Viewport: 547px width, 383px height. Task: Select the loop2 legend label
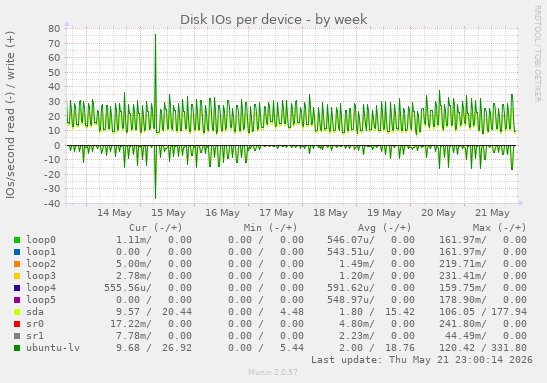coord(41,264)
